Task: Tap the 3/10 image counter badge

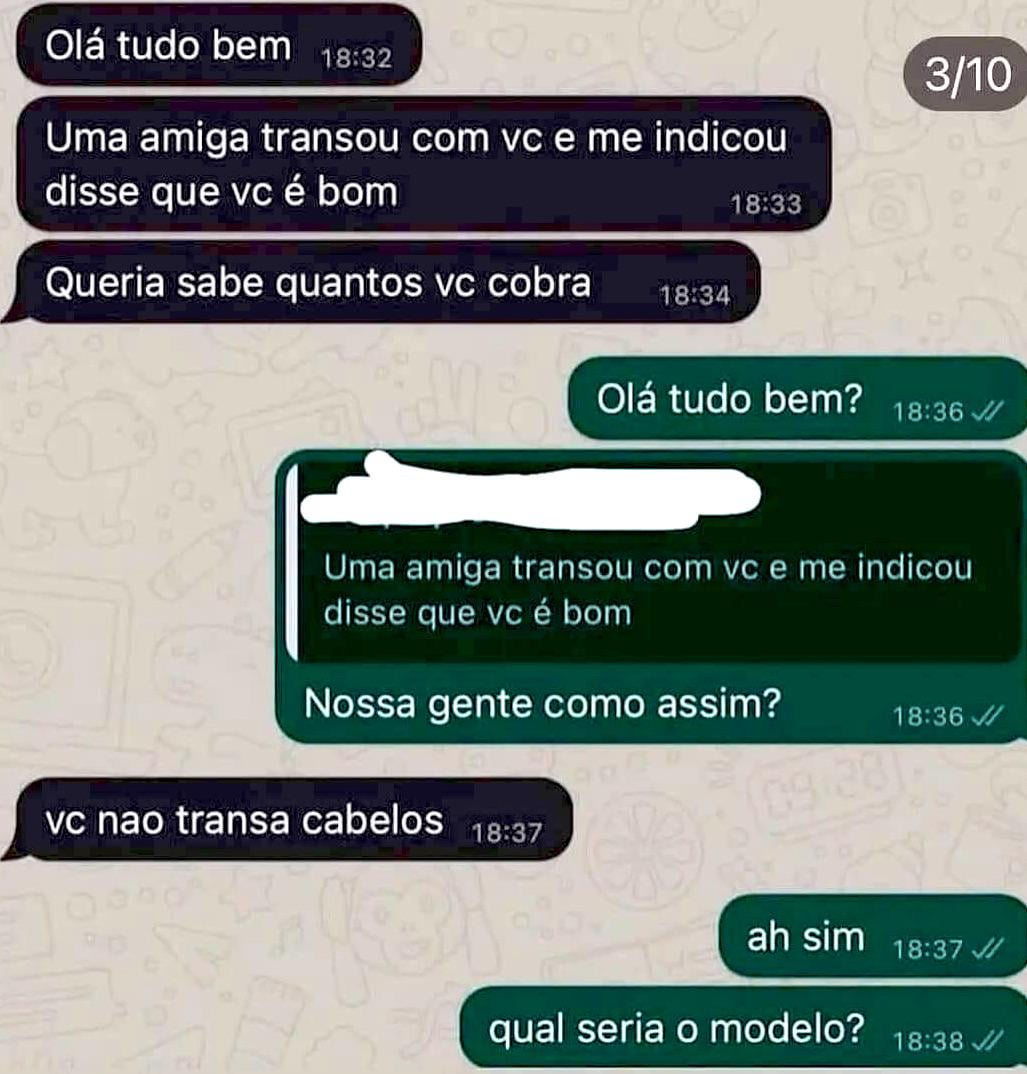Action: pyautogui.click(x=965, y=74)
